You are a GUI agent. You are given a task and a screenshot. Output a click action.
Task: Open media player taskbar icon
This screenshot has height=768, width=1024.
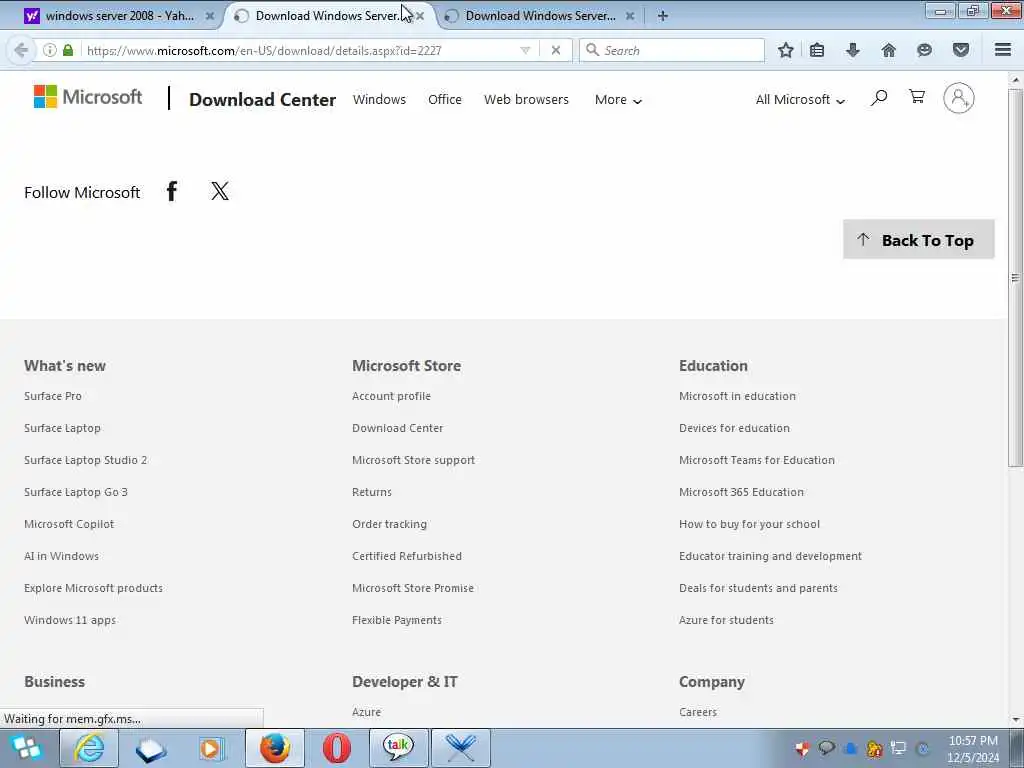tap(212, 748)
